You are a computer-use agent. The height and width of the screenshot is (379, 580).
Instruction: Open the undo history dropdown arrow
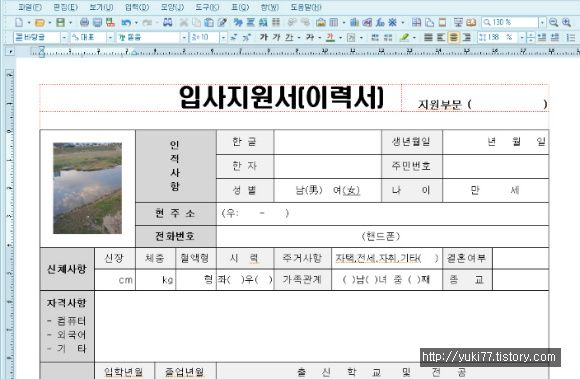tap(136, 23)
